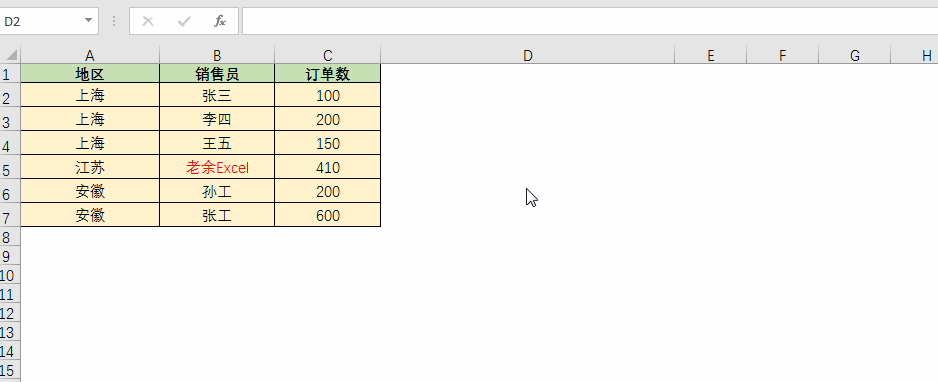The height and width of the screenshot is (382, 938).
Task: Click the Enter checkmark formula bar icon
Action: coord(184,22)
